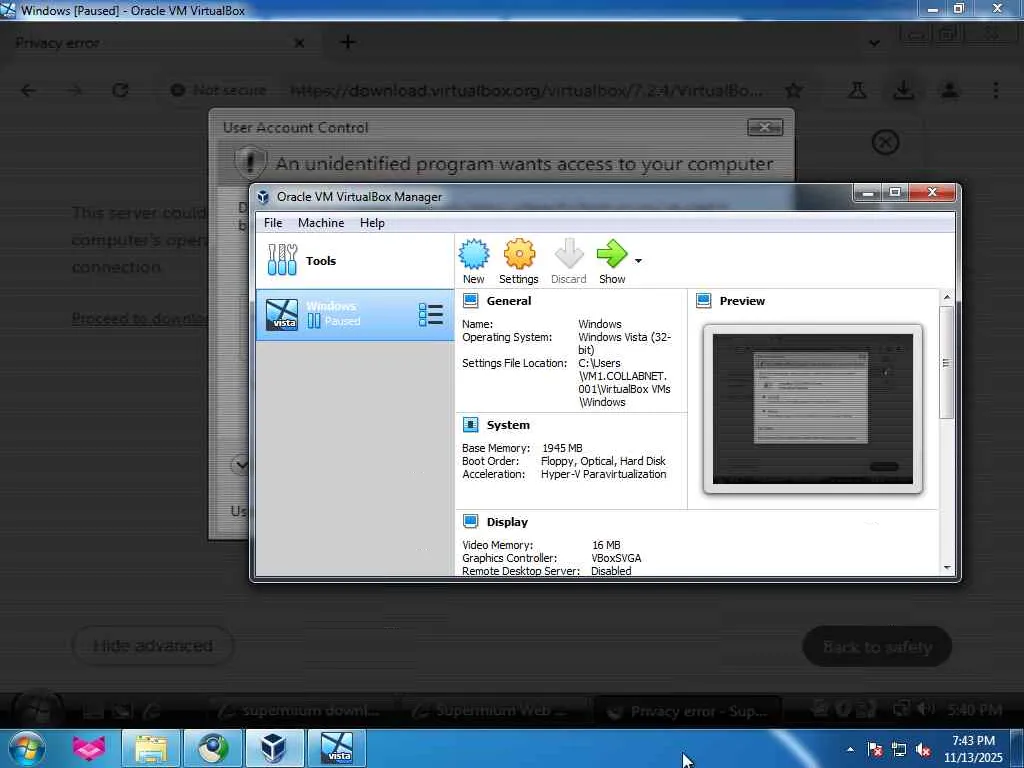This screenshot has width=1024, height=768.
Task: Restore the Windows [Paused] VM window
Action: click(x=959, y=8)
